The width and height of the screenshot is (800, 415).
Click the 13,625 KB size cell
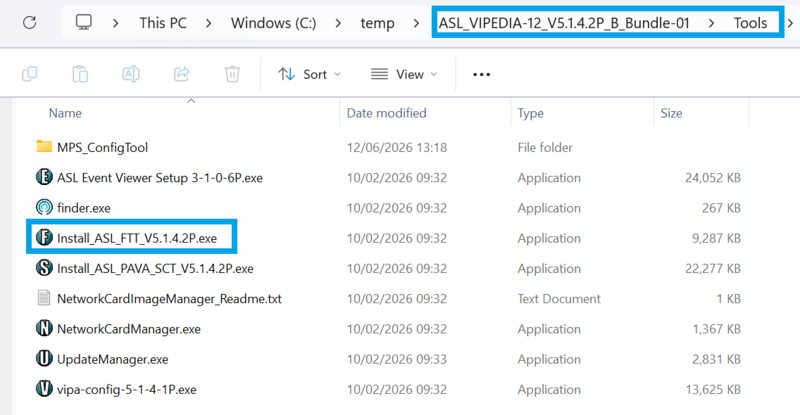[713, 389]
